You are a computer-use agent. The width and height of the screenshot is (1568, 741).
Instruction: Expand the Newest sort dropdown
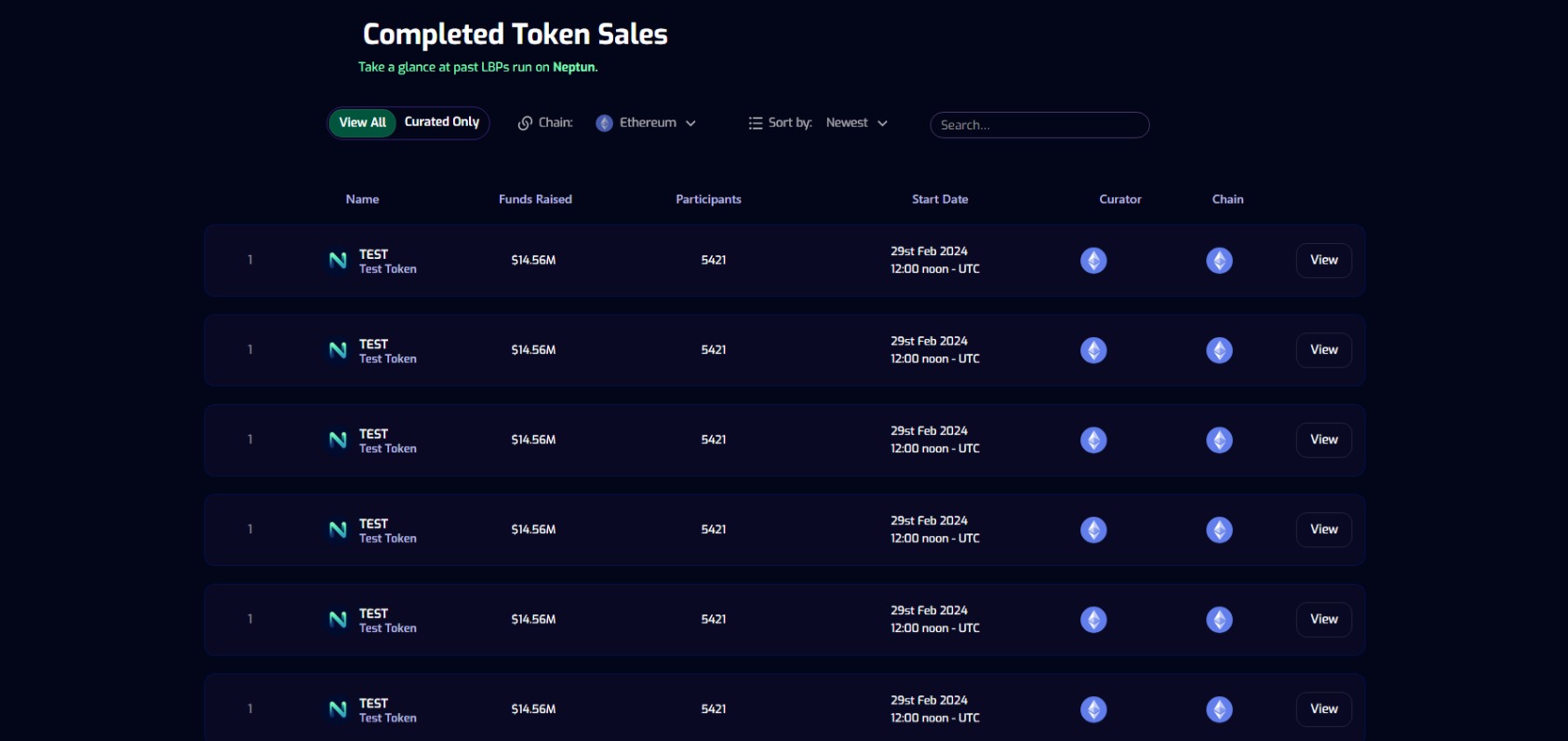[x=856, y=123]
